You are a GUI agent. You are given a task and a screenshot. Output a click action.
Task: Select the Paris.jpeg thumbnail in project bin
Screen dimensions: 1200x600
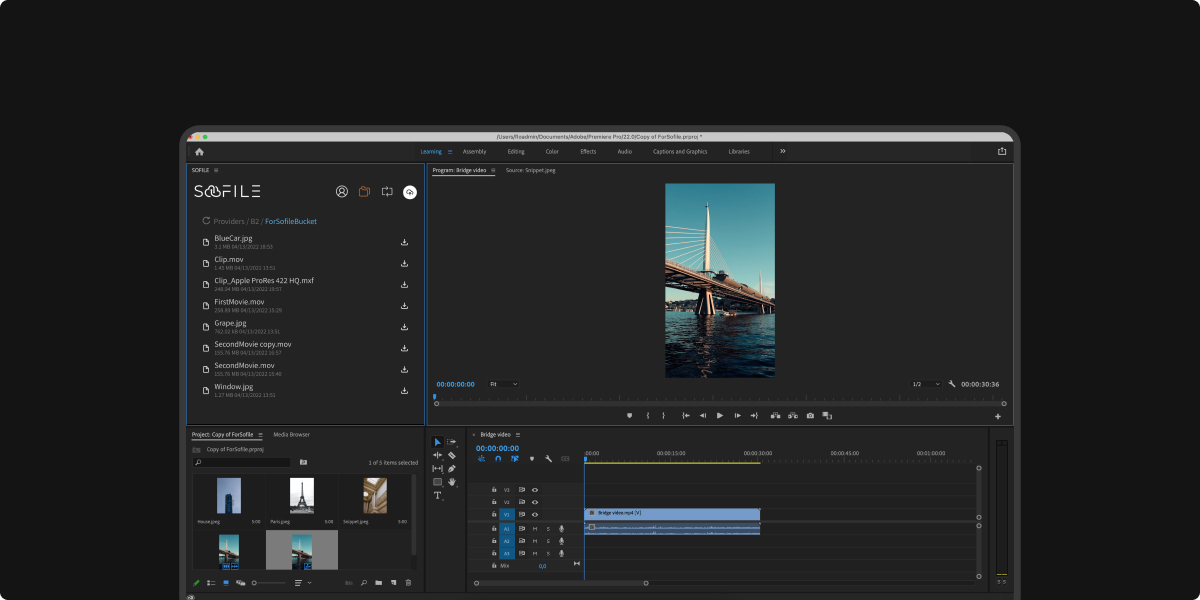(x=302, y=495)
